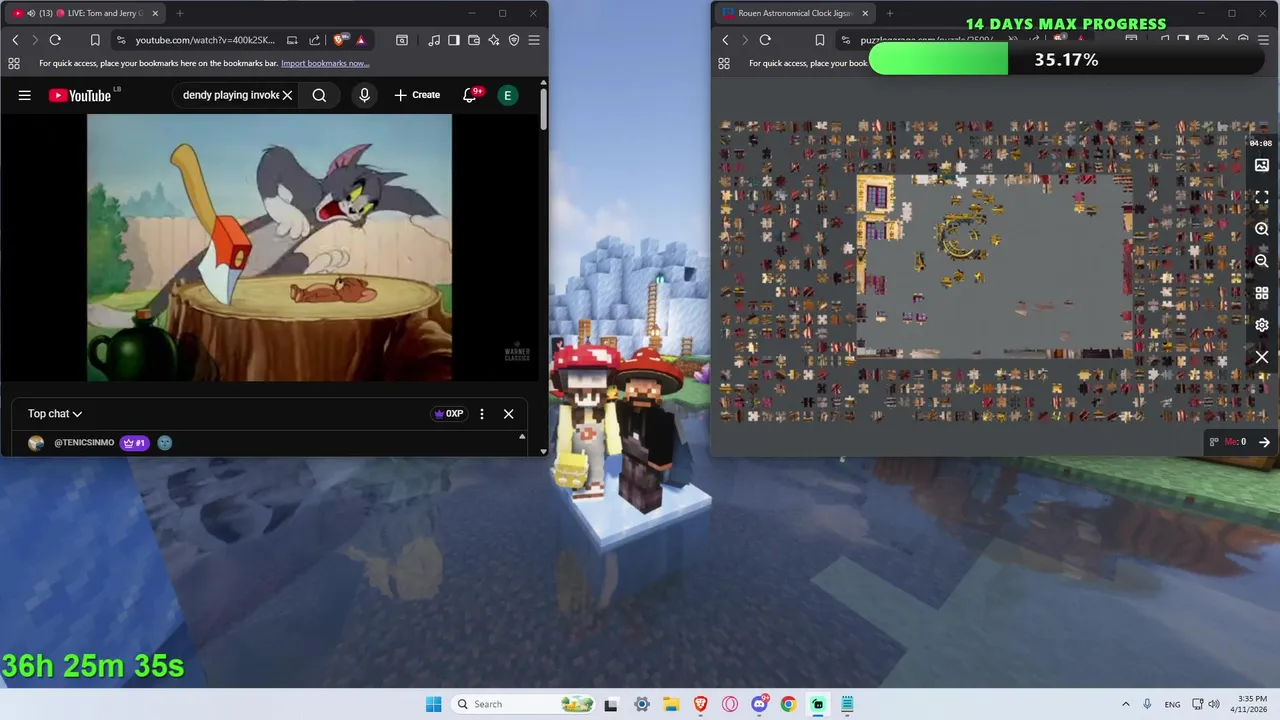Click taskbar Search box

(523, 704)
